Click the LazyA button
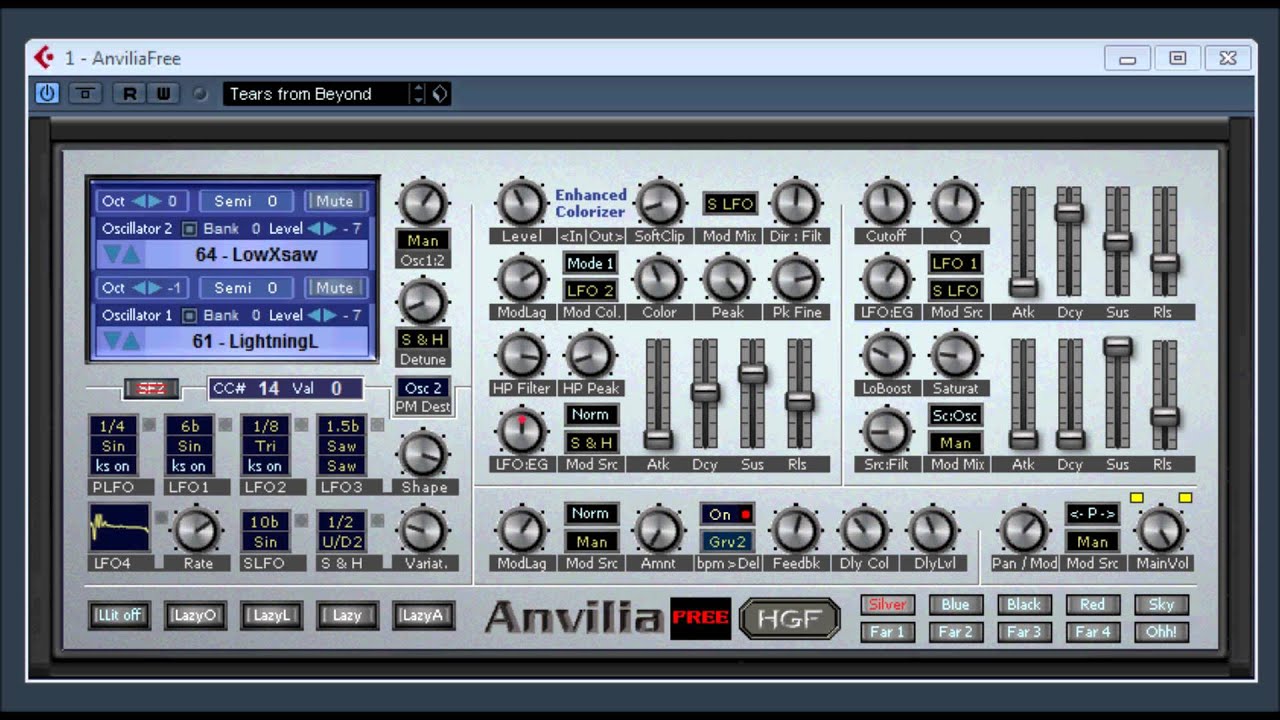 [423, 615]
